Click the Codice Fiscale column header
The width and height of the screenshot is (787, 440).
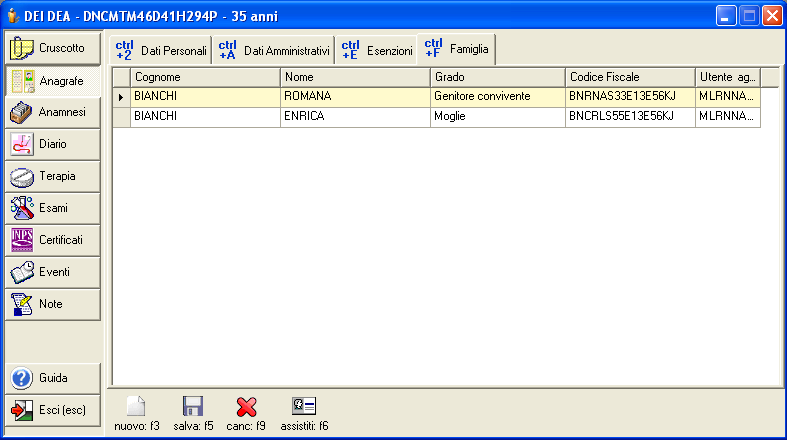629,77
